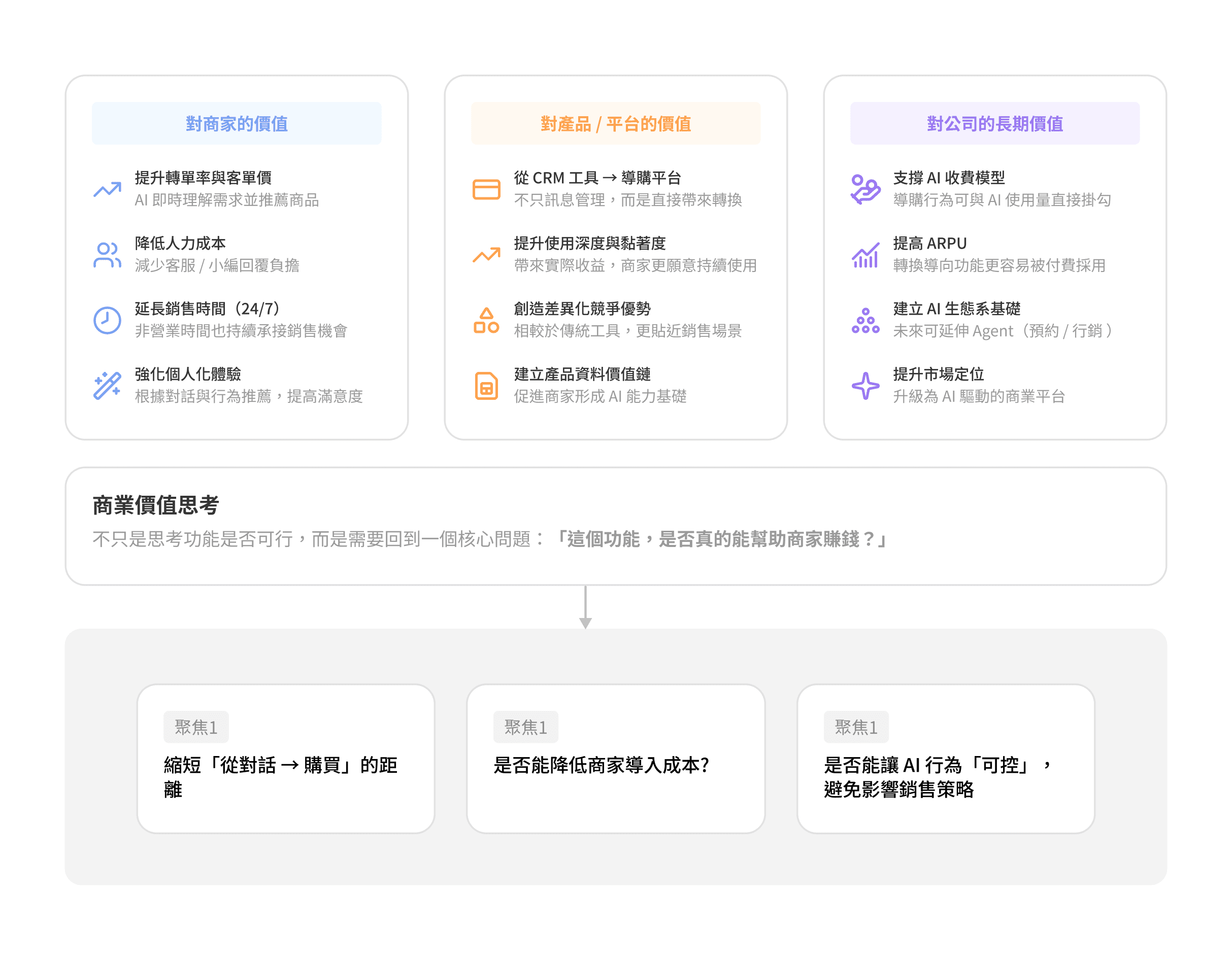
Task: Click the orange shapes icon beside 創造差異化競爭優勢
Action: click(486, 320)
